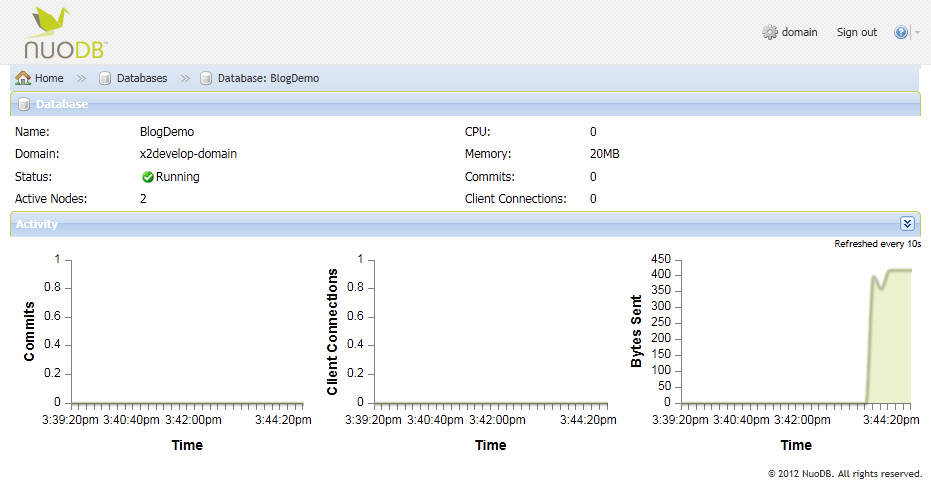Click the Client Connections label in details
The height and width of the screenshot is (487, 931).
(x=516, y=199)
